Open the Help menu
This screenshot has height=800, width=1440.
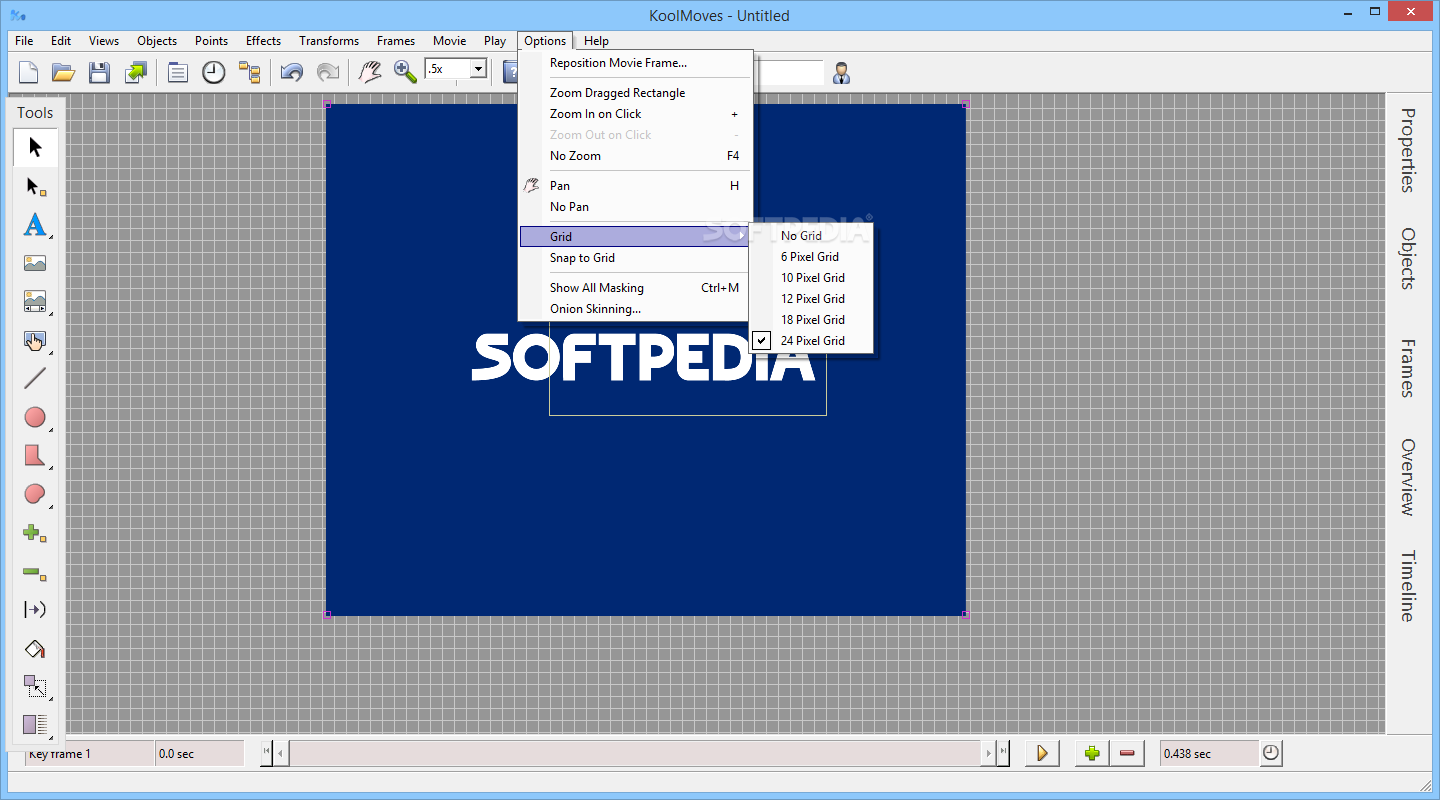pyautogui.click(x=597, y=41)
